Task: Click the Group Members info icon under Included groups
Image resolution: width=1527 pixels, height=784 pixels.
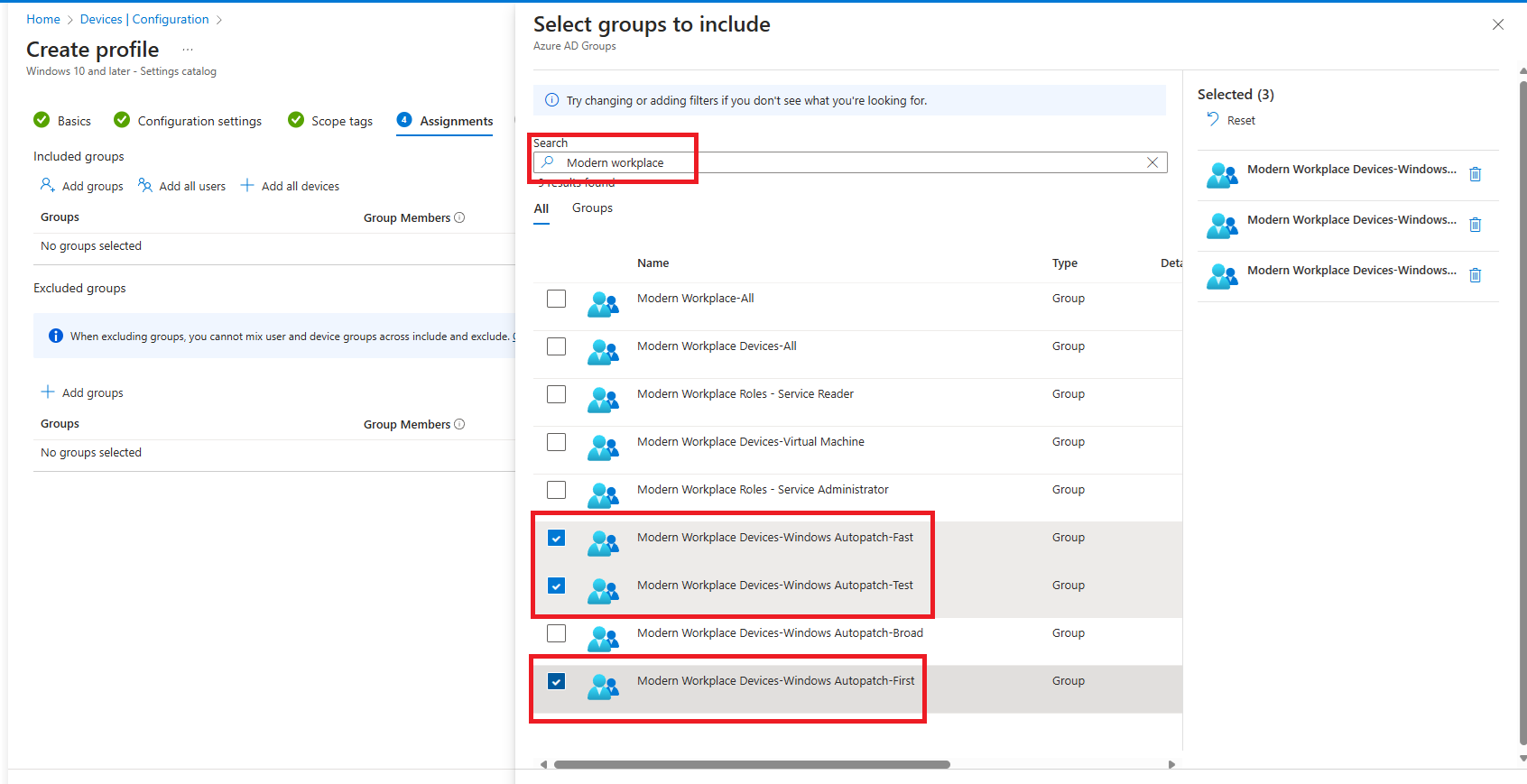Action: click(x=459, y=217)
